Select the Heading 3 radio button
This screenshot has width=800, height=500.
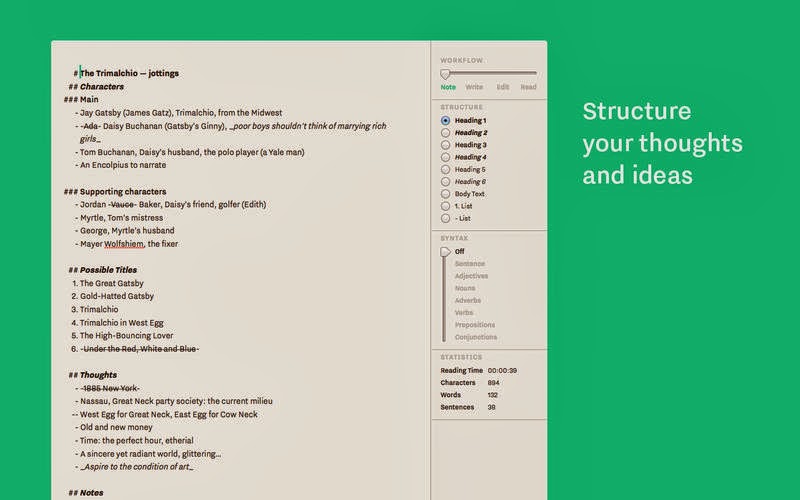pos(445,145)
